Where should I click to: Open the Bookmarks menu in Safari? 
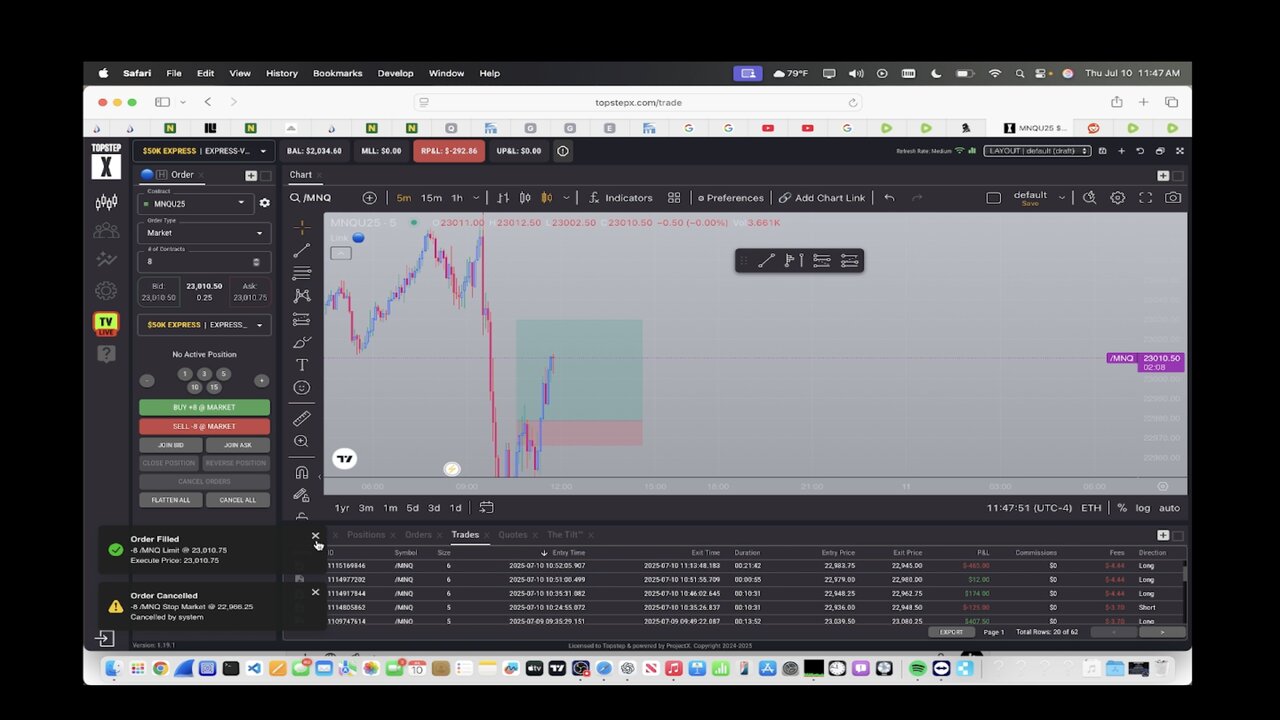[x=337, y=73]
